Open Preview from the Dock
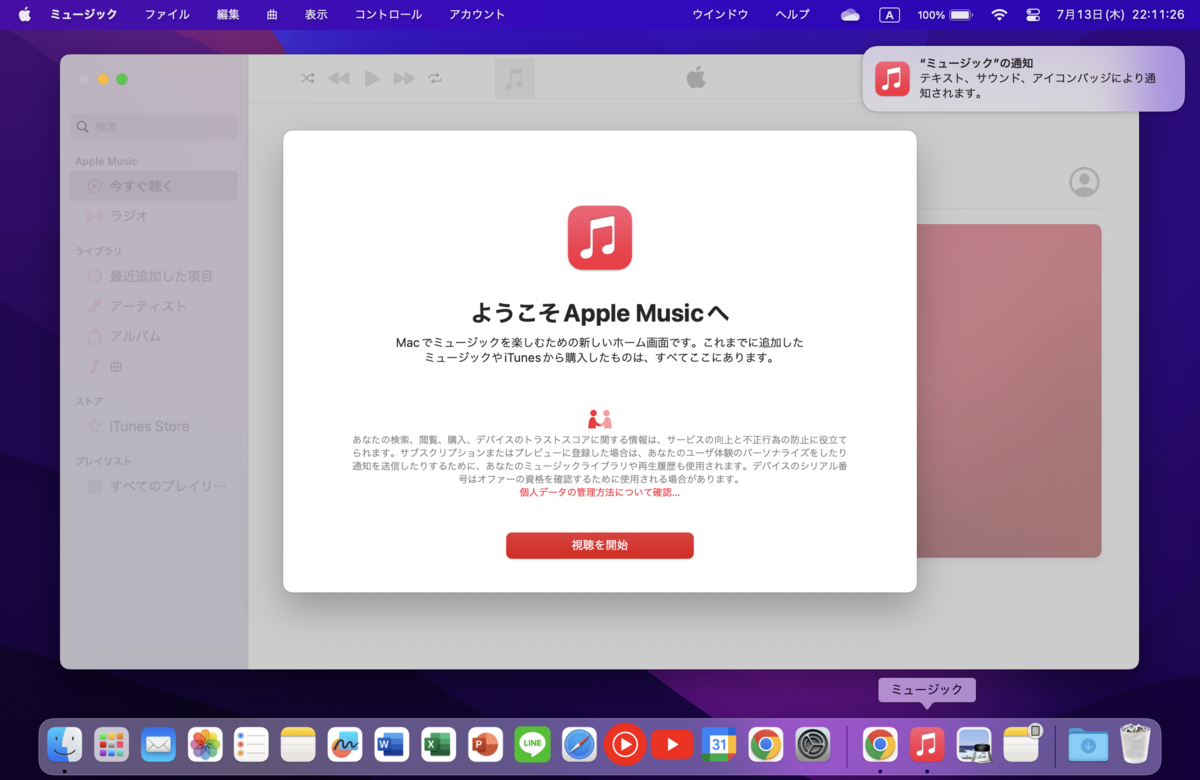 pyautogui.click(x=974, y=744)
